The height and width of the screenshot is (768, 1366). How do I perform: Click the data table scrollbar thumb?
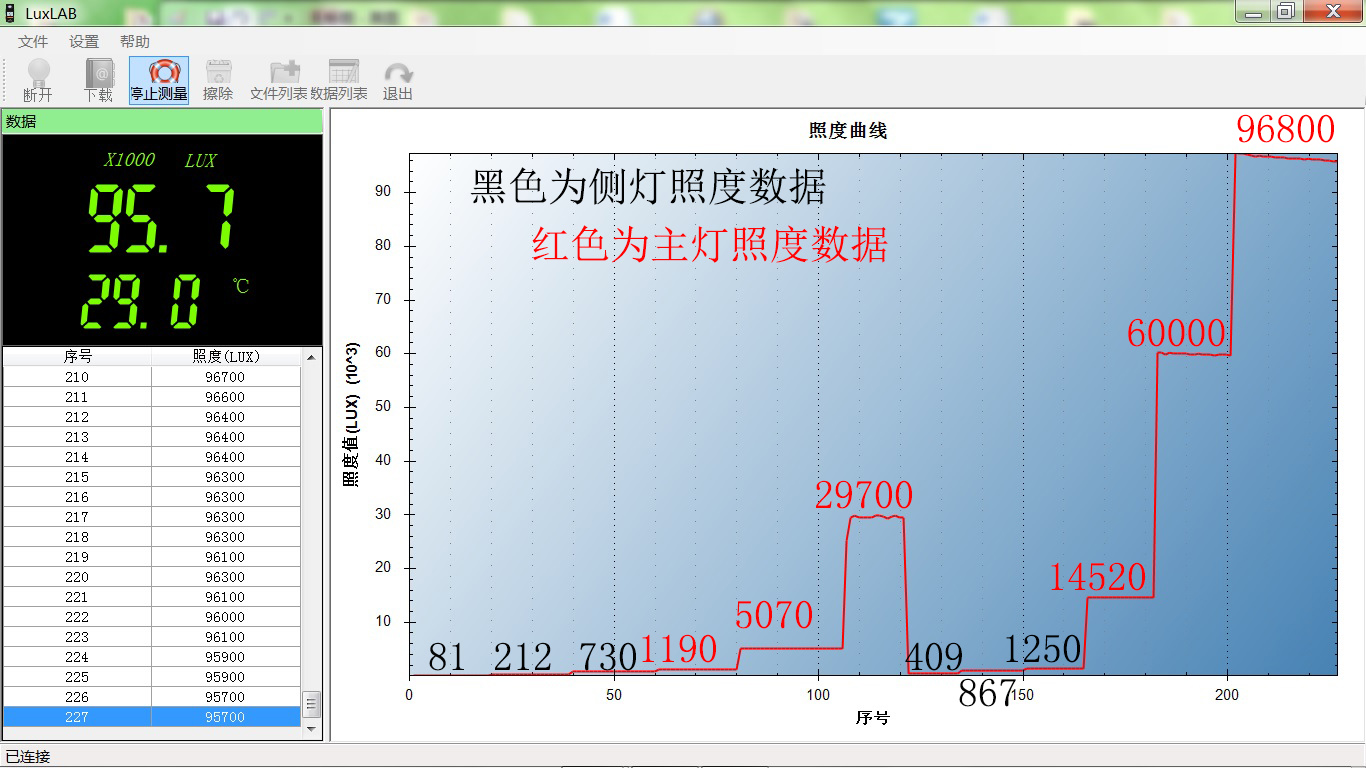pos(311,705)
